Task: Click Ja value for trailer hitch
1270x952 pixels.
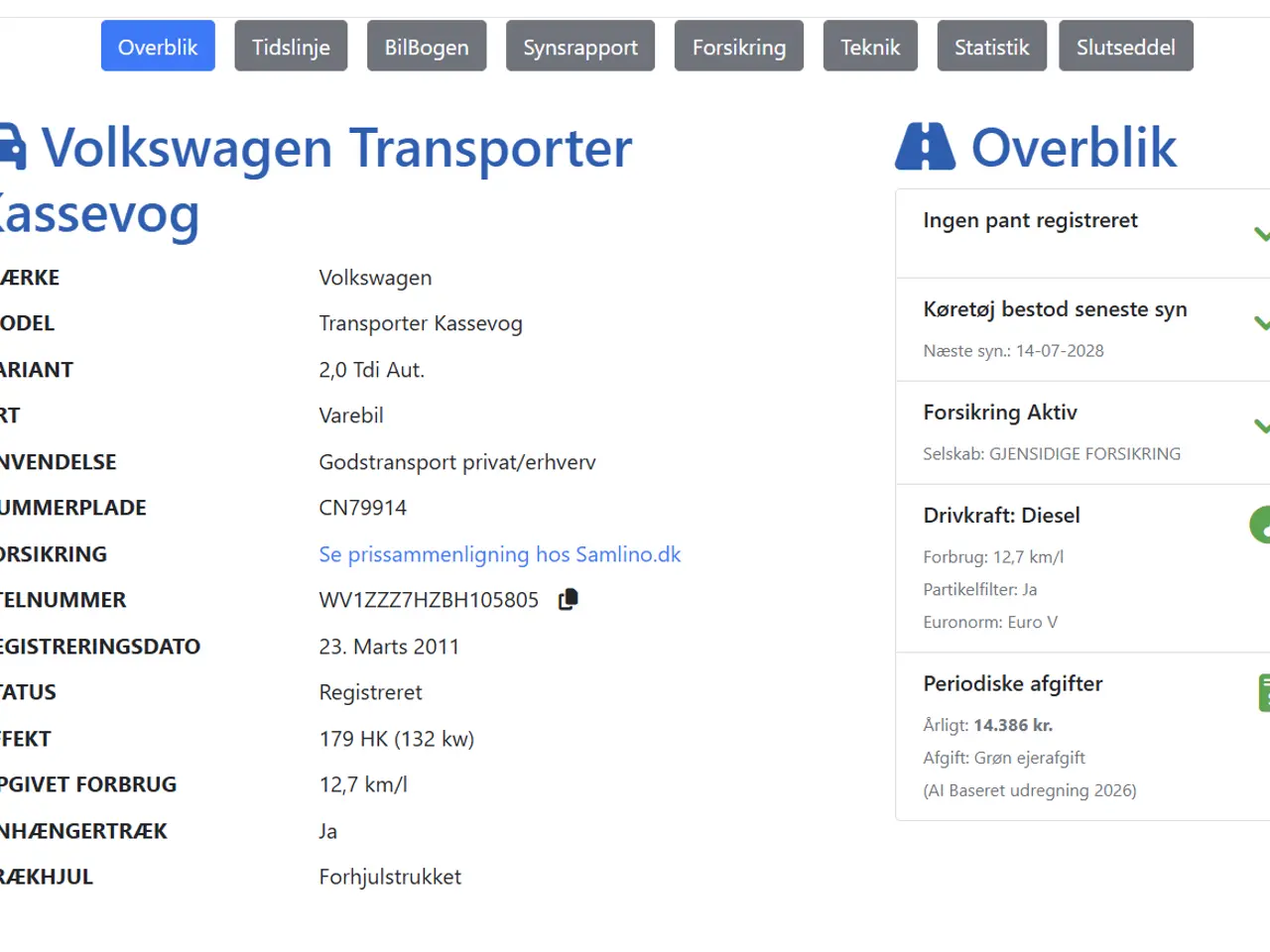Action: 328,831
